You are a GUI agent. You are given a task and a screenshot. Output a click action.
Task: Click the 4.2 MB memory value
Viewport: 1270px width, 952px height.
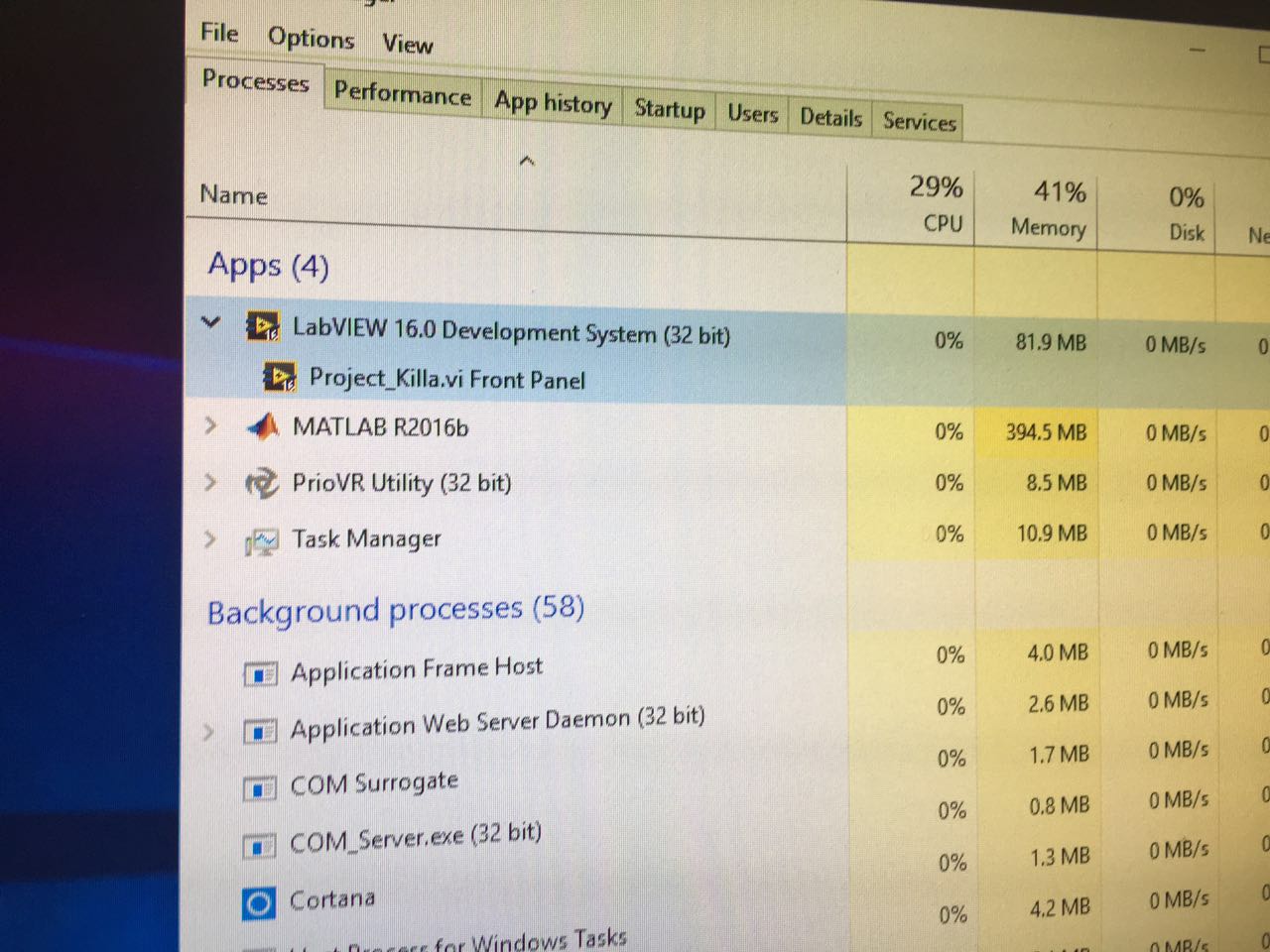coord(1060,906)
